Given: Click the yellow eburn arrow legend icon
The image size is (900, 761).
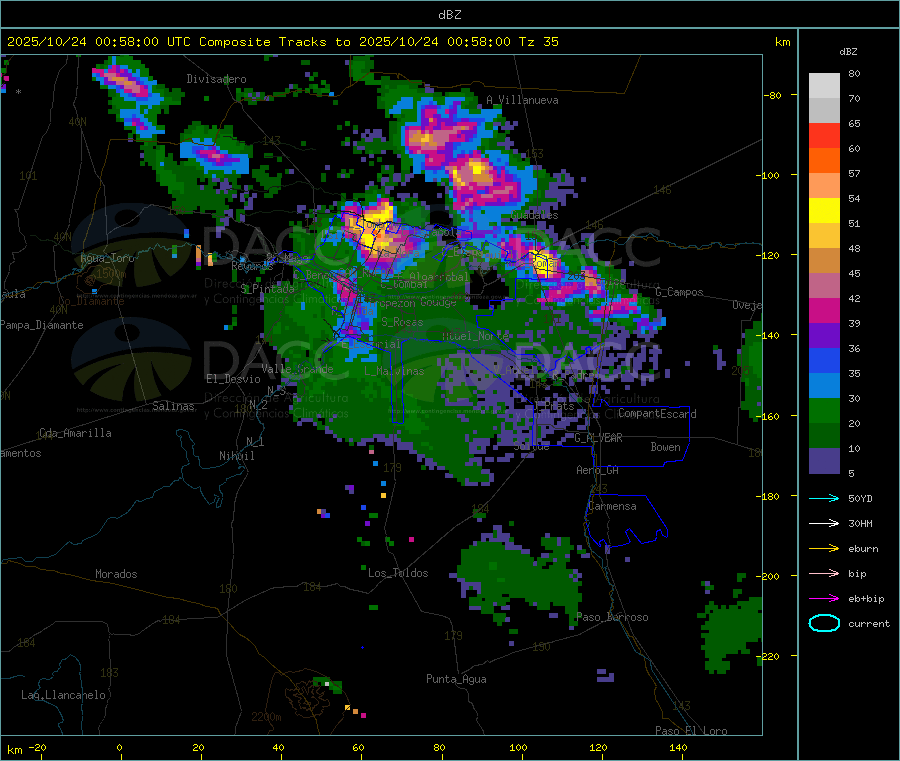Looking at the screenshot, I should (824, 549).
